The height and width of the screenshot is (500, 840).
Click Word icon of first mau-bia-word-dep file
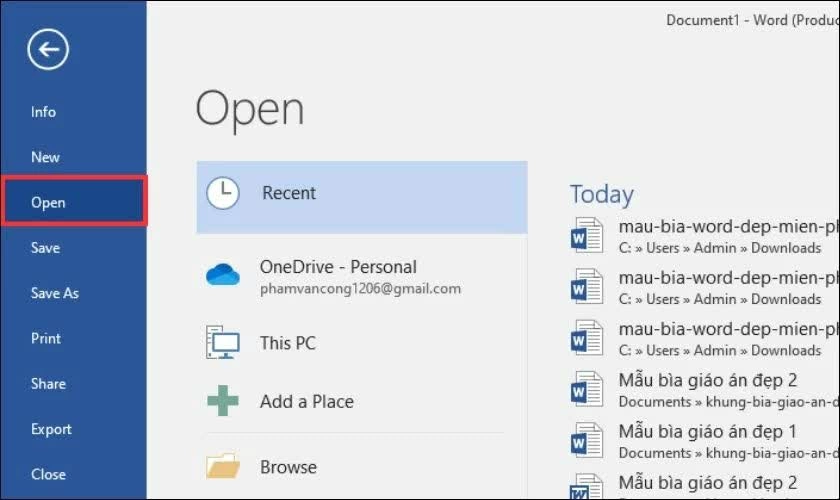tap(587, 235)
